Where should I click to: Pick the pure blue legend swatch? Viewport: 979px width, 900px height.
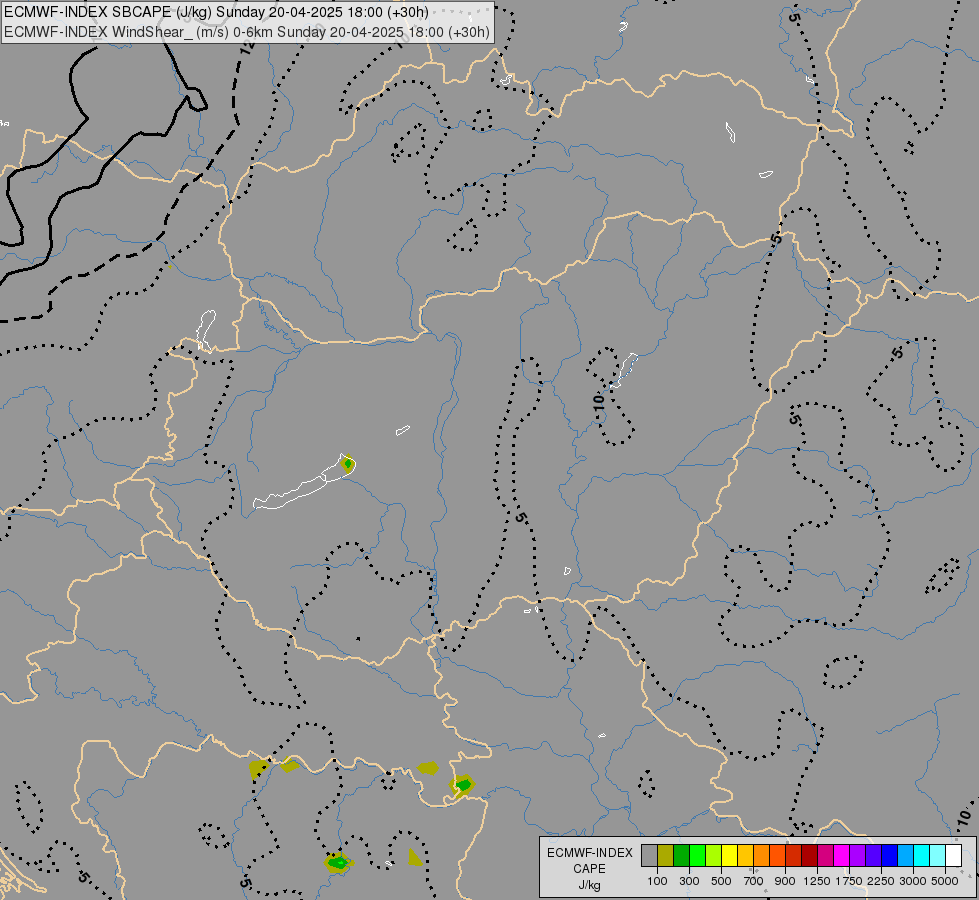pos(890,855)
